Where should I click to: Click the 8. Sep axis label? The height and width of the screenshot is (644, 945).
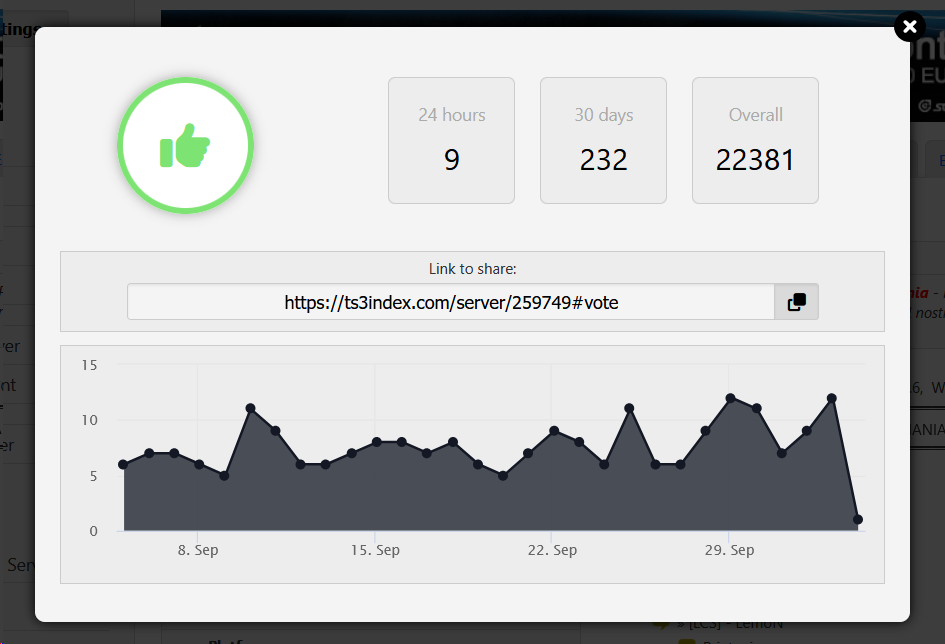pos(198,550)
